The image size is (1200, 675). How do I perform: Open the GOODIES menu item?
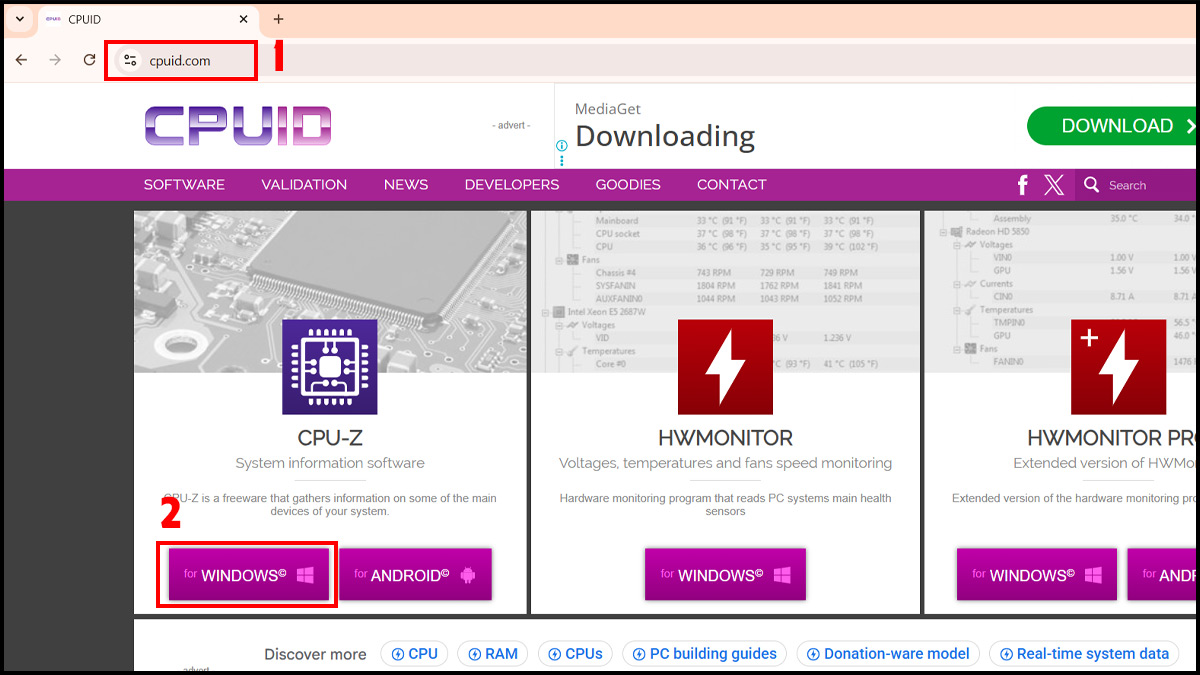point(628,185)
